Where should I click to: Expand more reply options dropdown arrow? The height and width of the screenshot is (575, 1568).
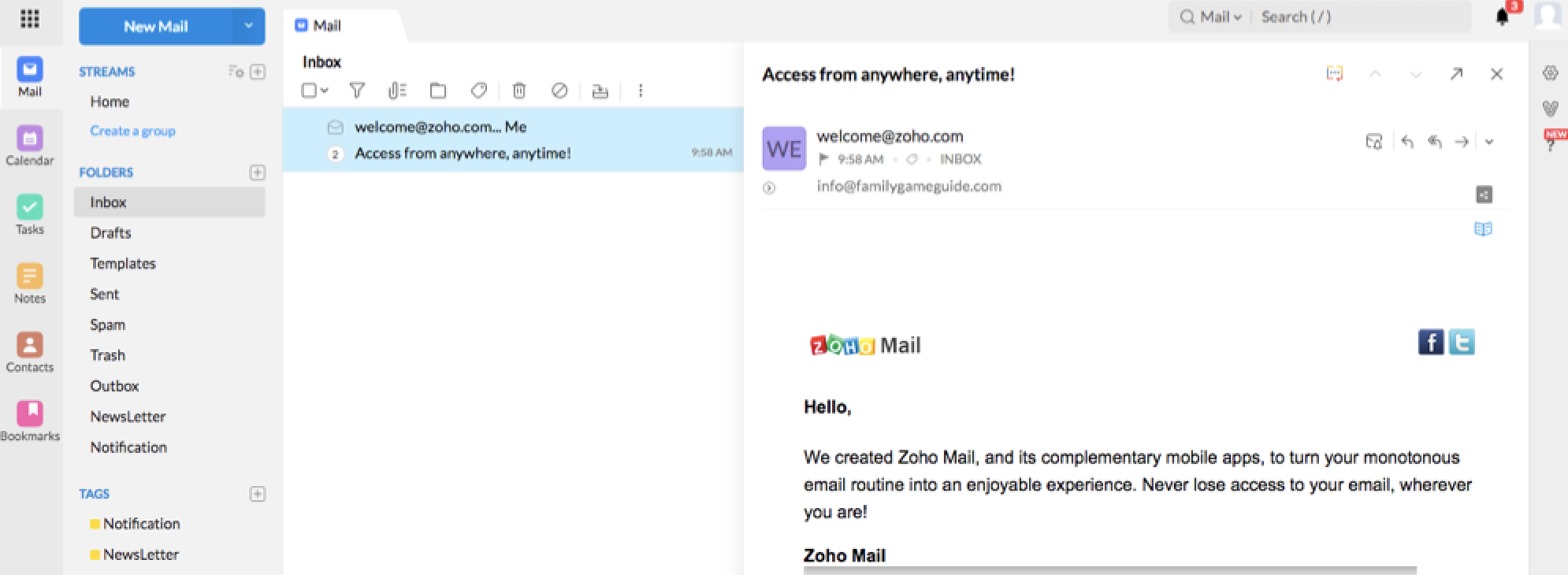point(1489,142)
